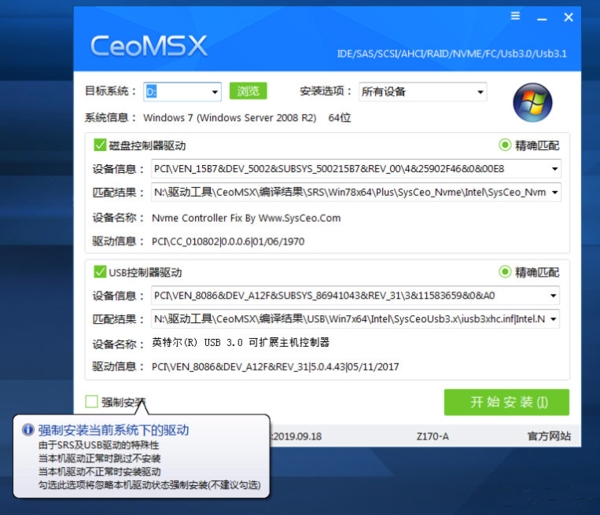Click 英特尔(R) USB 3.0 device name

pos(241,342)
